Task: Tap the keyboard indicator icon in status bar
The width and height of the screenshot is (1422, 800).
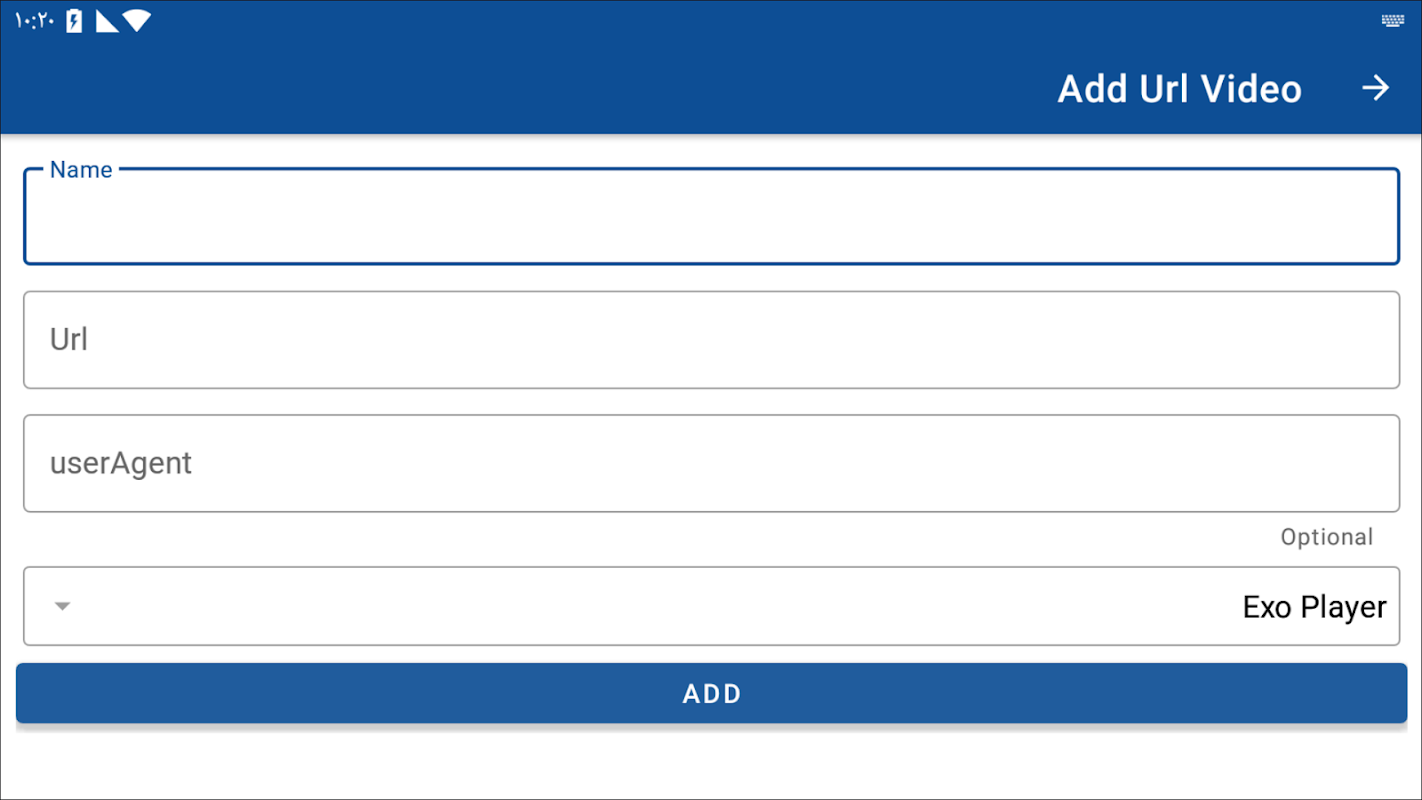Action: [x=1392, y=21]
